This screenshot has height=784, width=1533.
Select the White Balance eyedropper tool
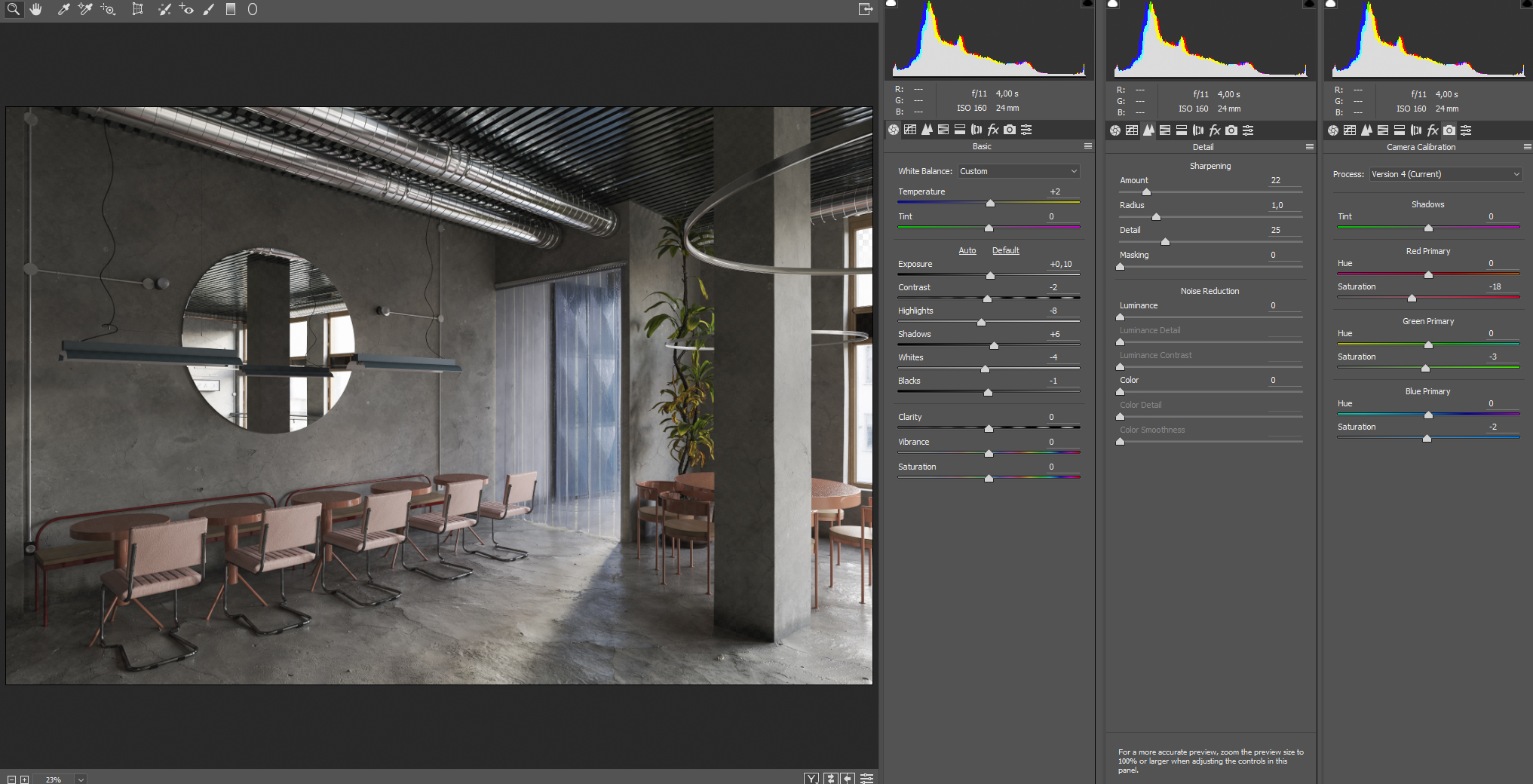click(63, 10)
